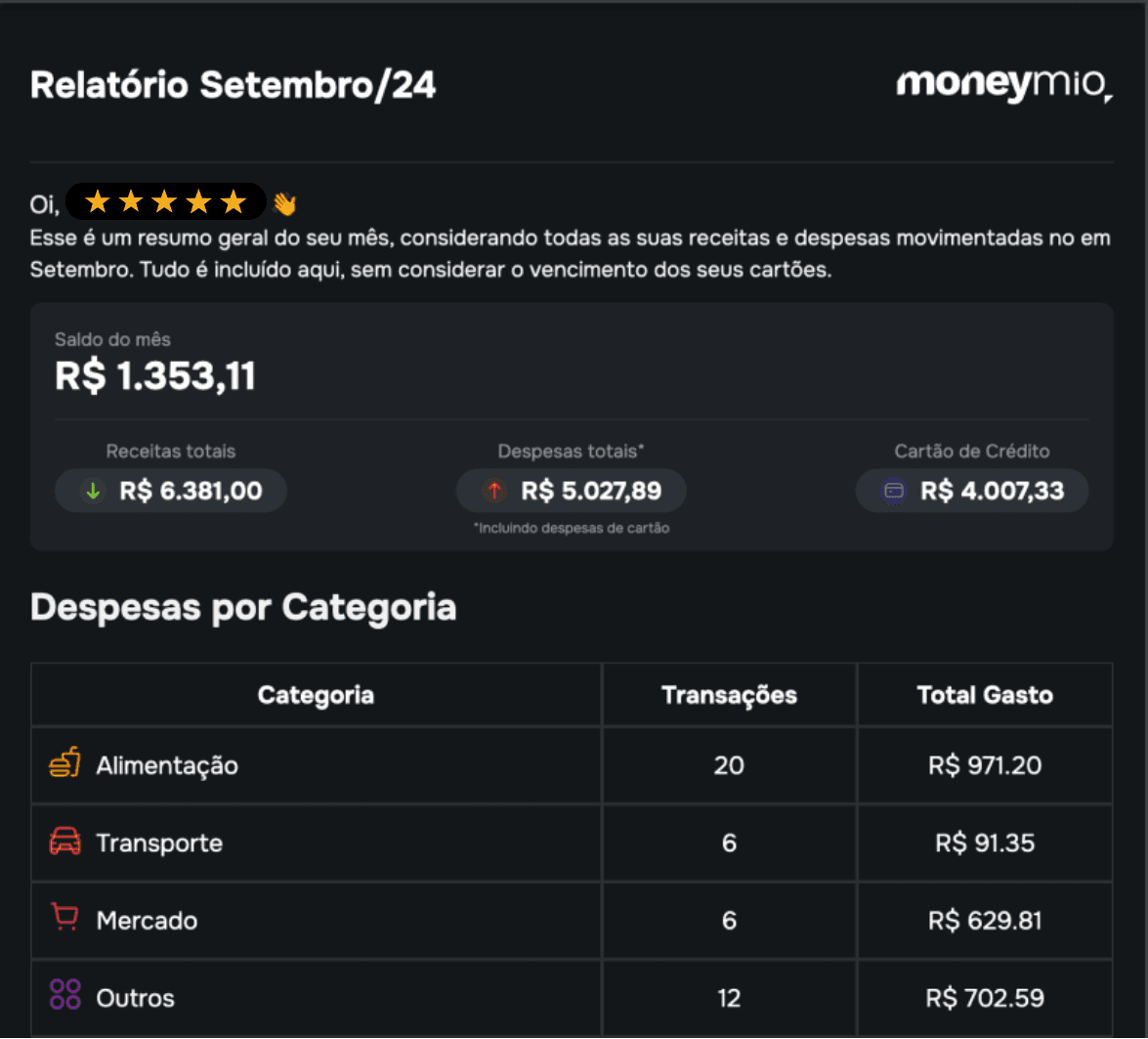Click the Mercado shopping cart icon
Screen dimensions: 1148x1039
tap(65, 917)
